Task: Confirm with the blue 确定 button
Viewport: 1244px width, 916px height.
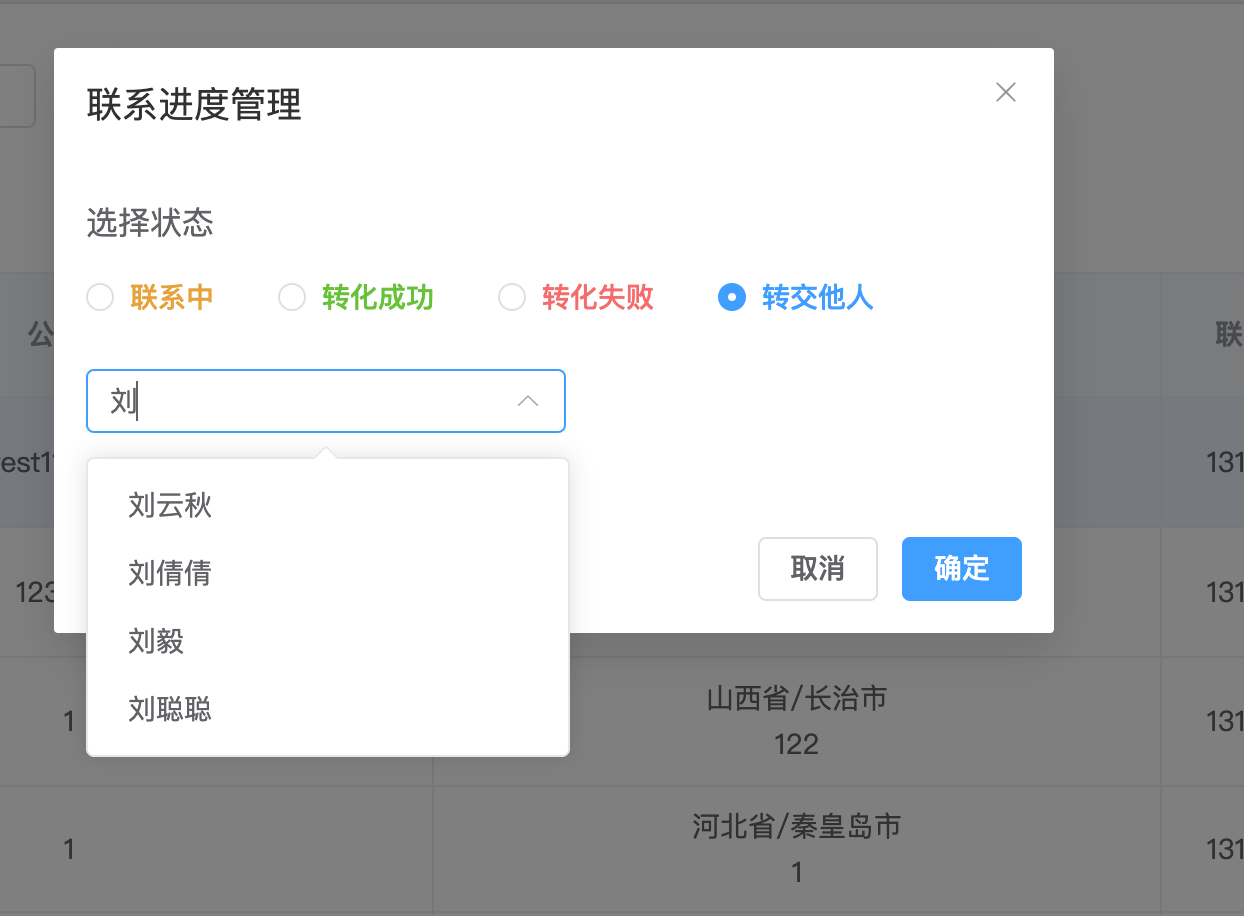Action: click(x=961, y=569)
